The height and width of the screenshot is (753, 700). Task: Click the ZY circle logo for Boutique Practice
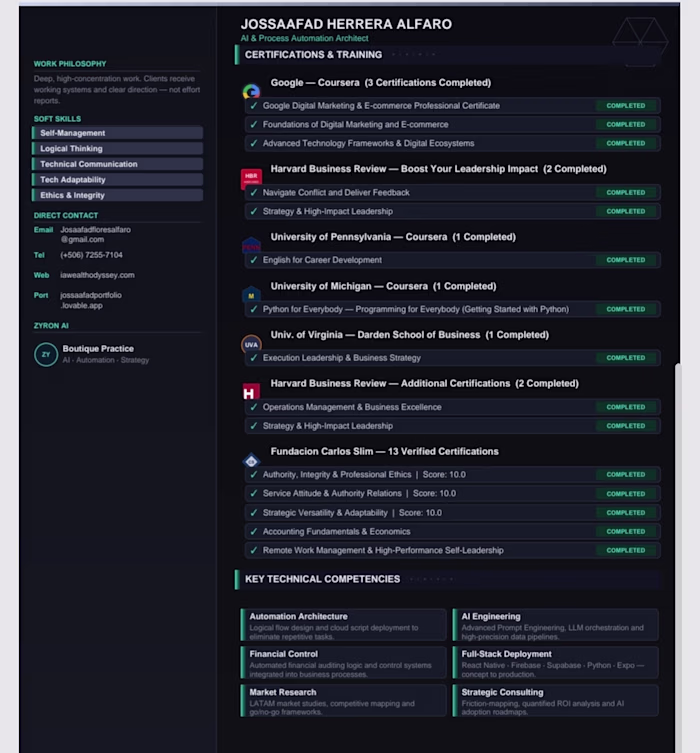(46, 354)
